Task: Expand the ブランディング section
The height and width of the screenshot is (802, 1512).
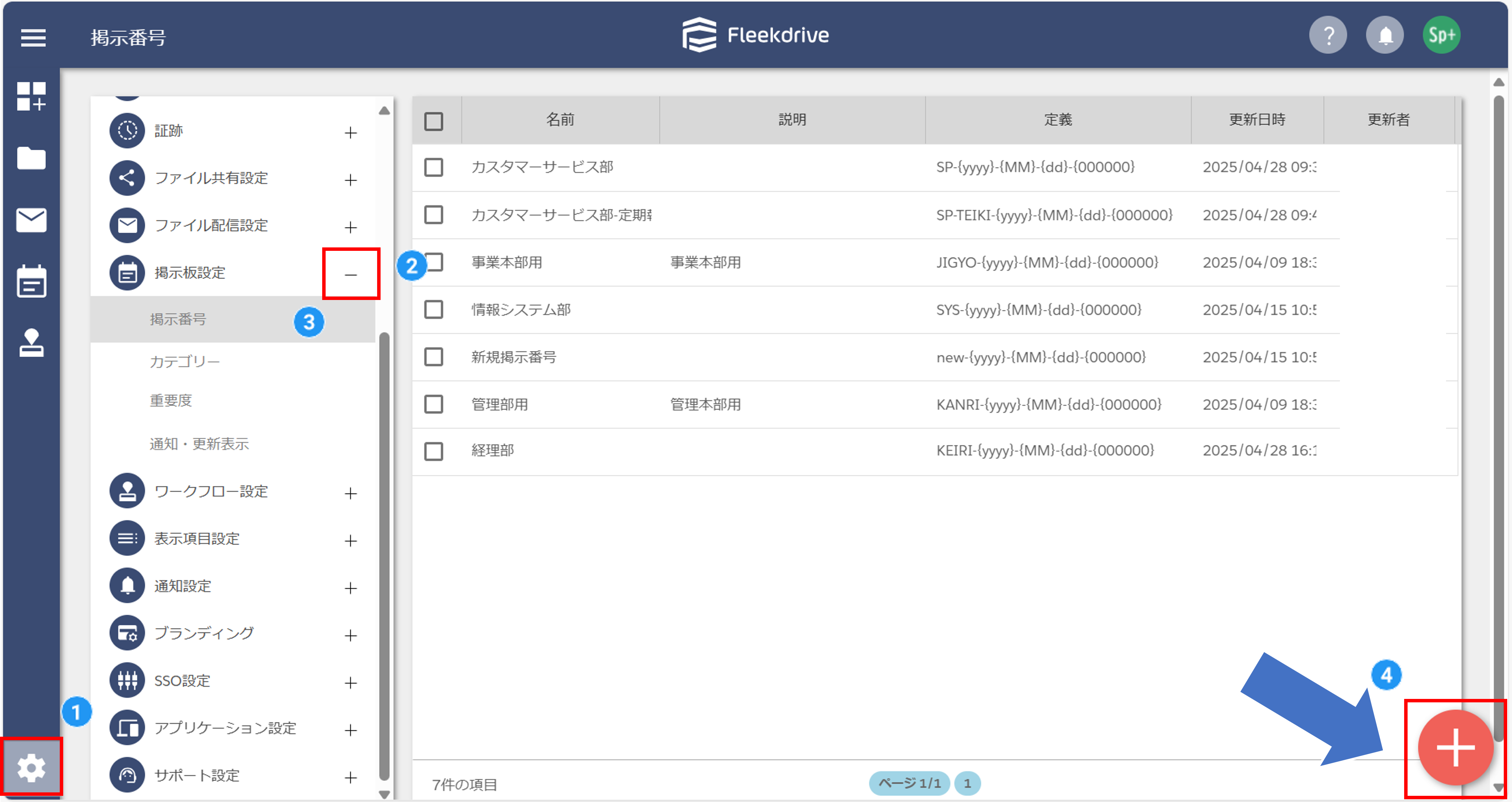Action: click(350, 635)
